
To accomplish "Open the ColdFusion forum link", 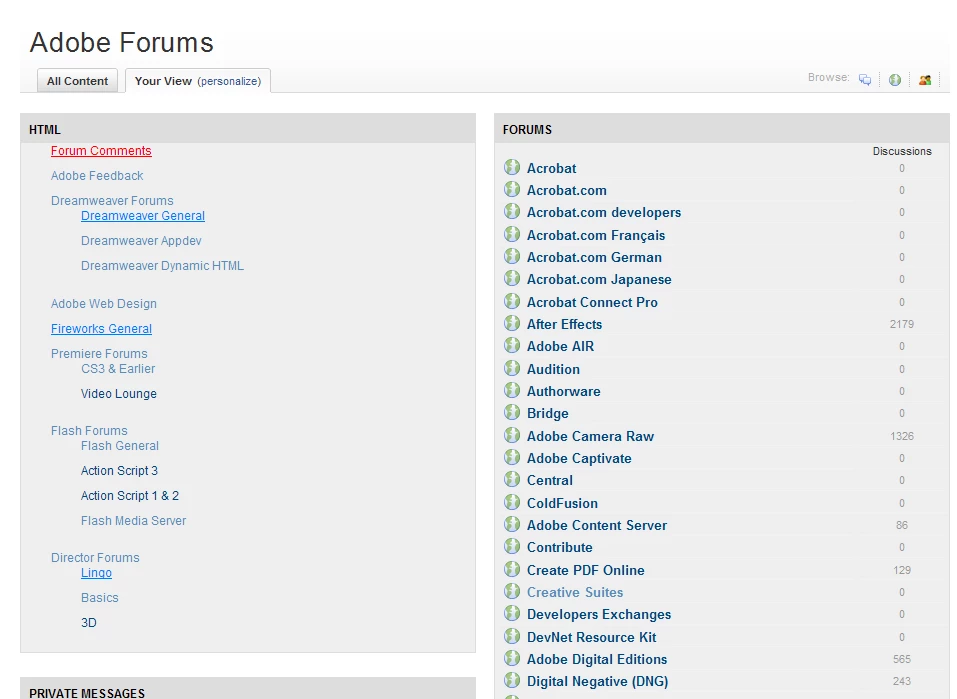I will pyautogui.click(x=562, y=503).
